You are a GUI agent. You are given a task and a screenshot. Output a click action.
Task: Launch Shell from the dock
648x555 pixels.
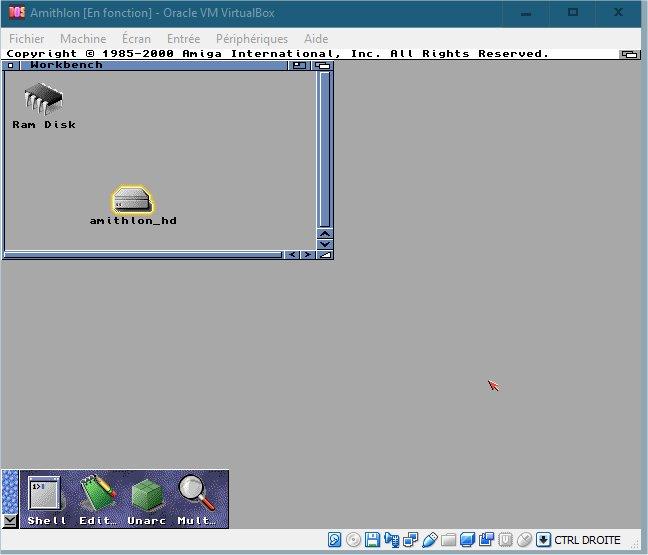tap(46, 500)
